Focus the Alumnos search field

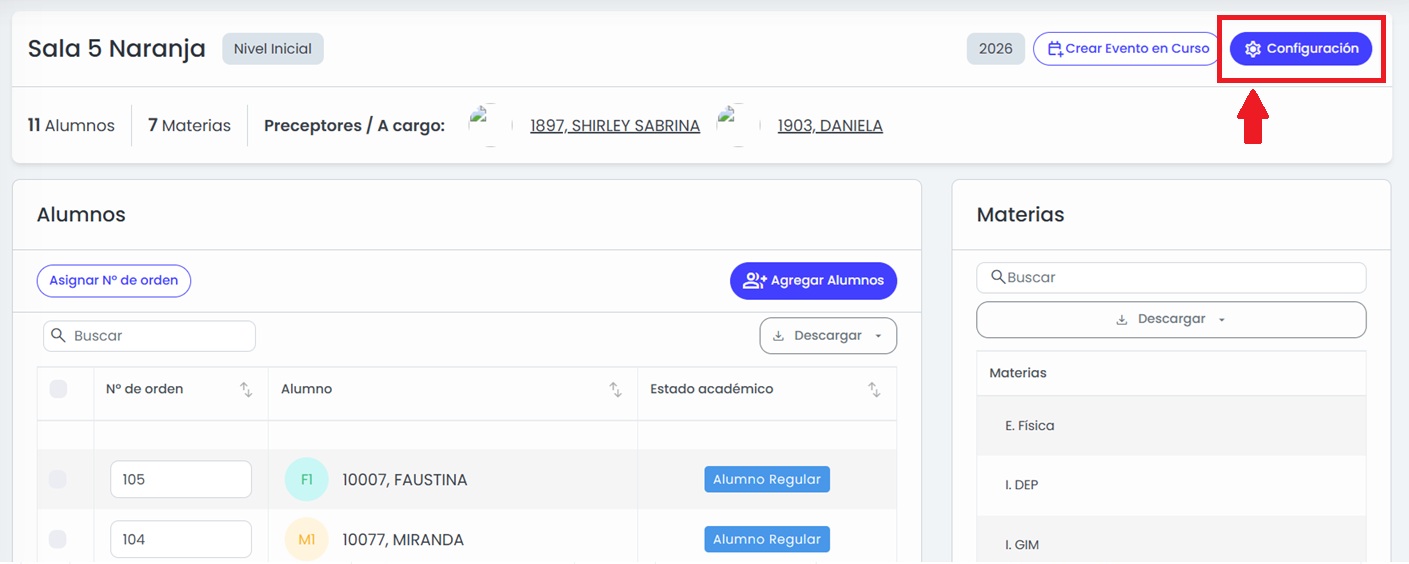pos(149,336)
